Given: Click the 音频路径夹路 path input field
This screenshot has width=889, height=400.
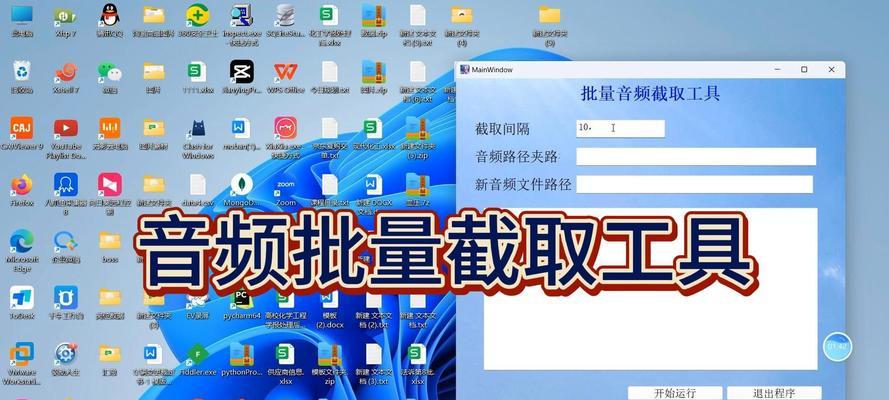Looking at the screenshot, I should pos(696,156).
